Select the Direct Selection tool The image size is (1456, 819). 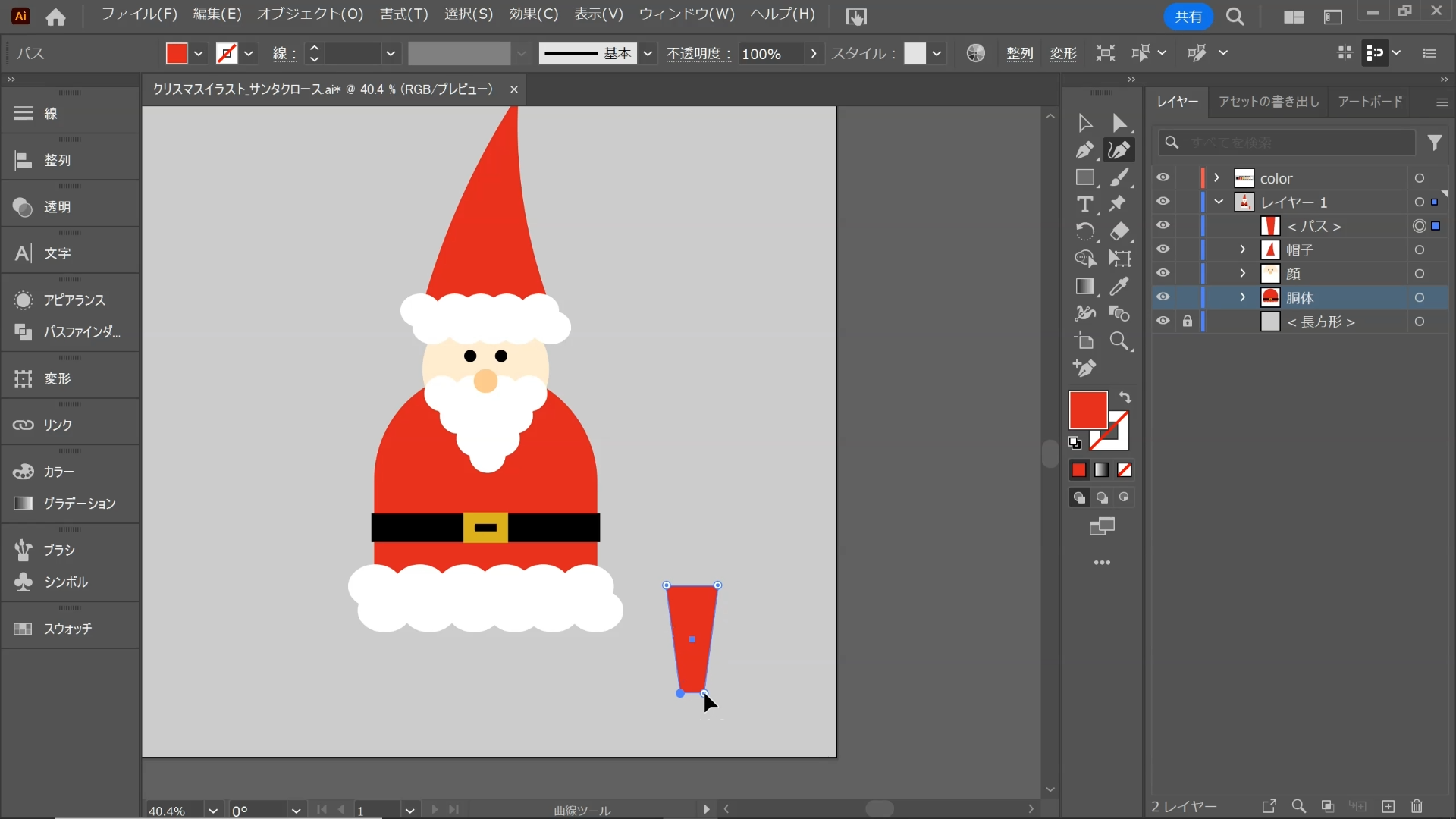pos(1119,123)
